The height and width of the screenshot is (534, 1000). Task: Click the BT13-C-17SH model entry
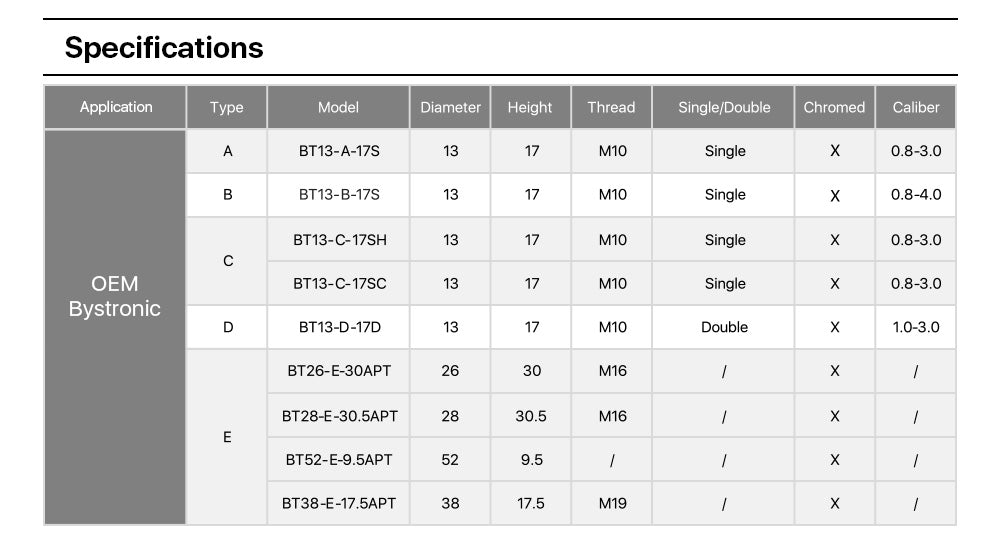(339, 240)
